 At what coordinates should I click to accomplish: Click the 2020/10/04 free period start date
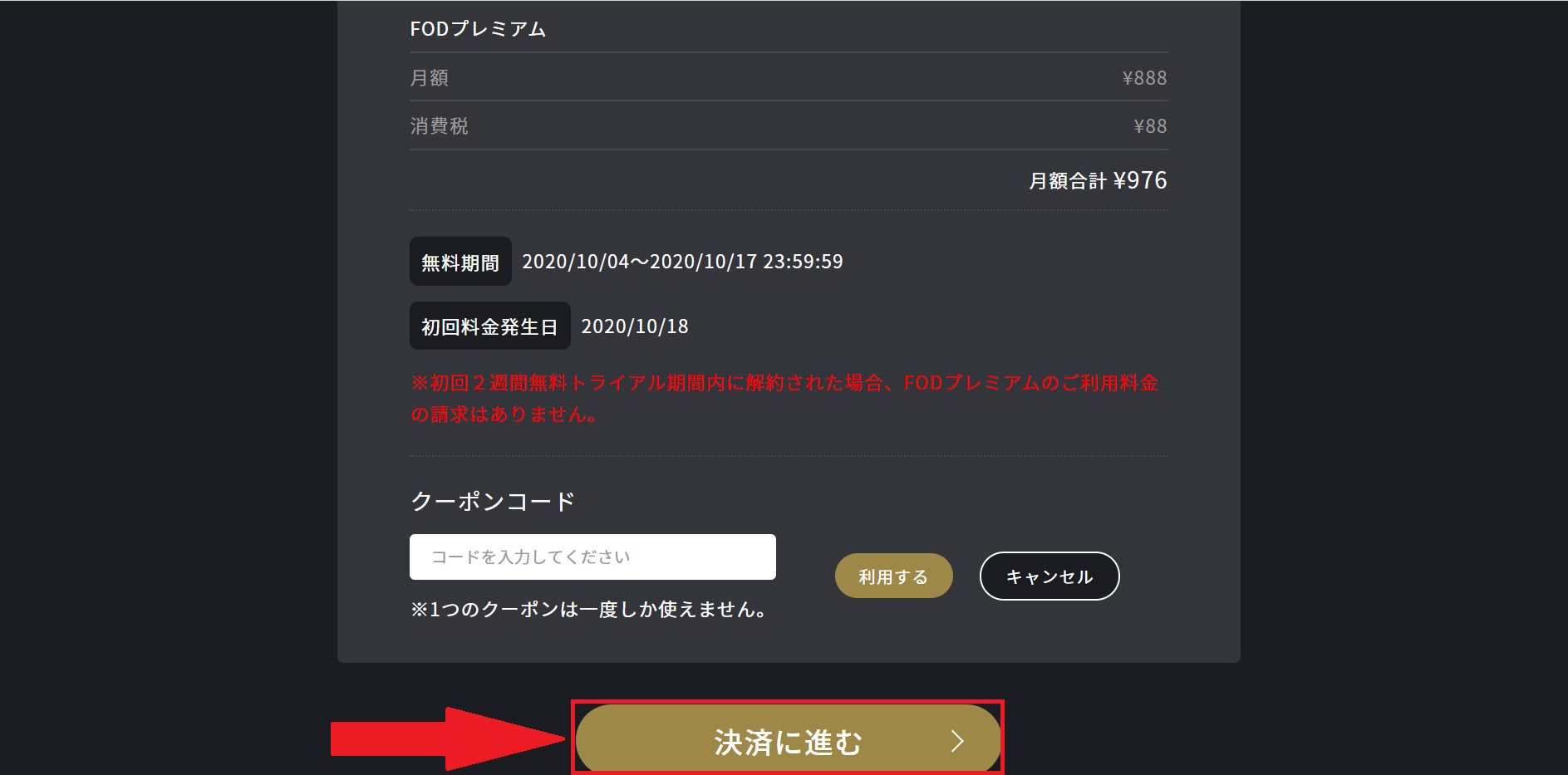pyautogui.click(x=575, y=262)
